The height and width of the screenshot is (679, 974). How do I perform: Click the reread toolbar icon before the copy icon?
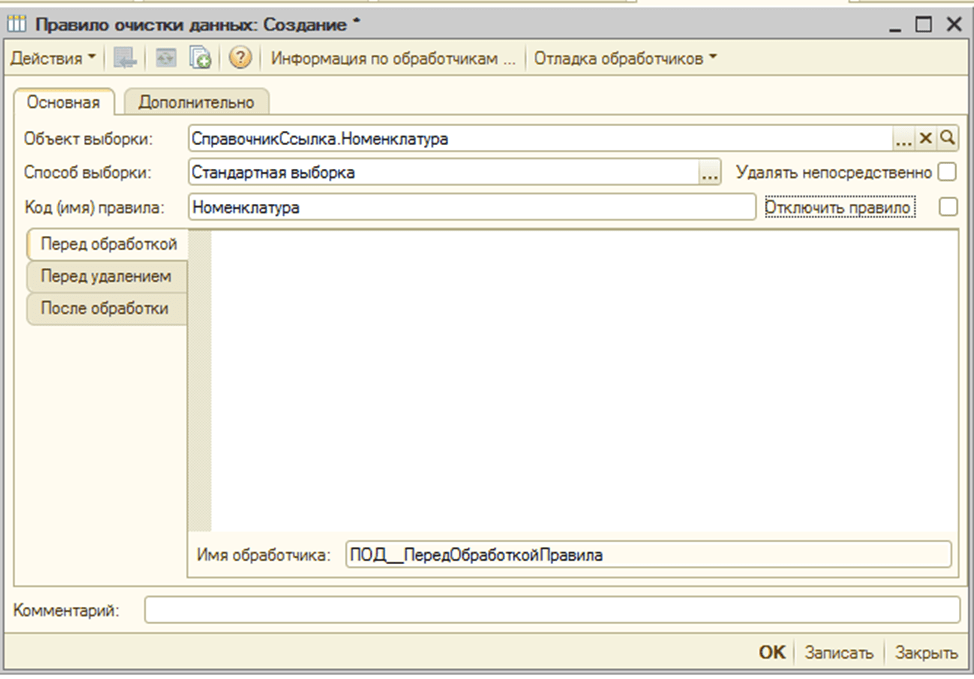[x=164, y=59]
